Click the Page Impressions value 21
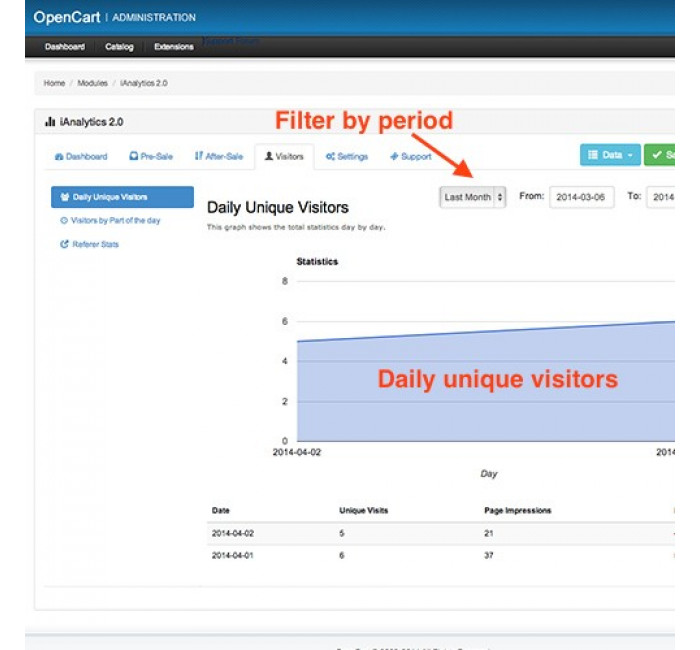The width and height of the screenshot is (700, 650). pyautogui.click(x=488, y=533)
